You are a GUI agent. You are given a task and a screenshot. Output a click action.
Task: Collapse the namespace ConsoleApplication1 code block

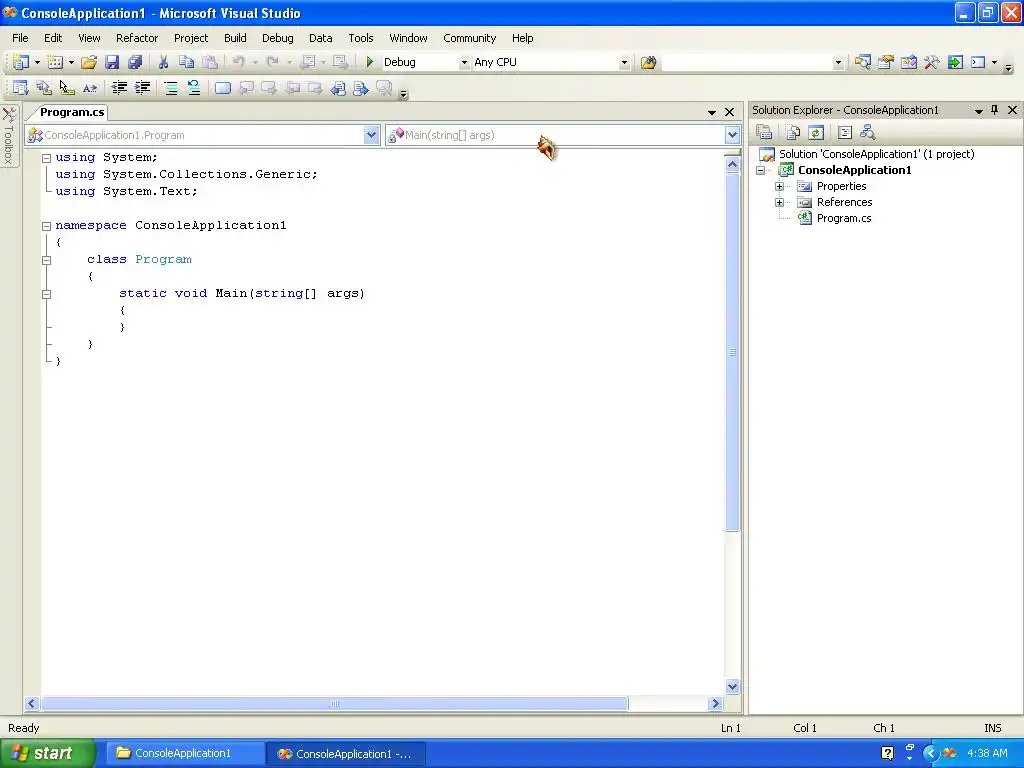[46, 226]
